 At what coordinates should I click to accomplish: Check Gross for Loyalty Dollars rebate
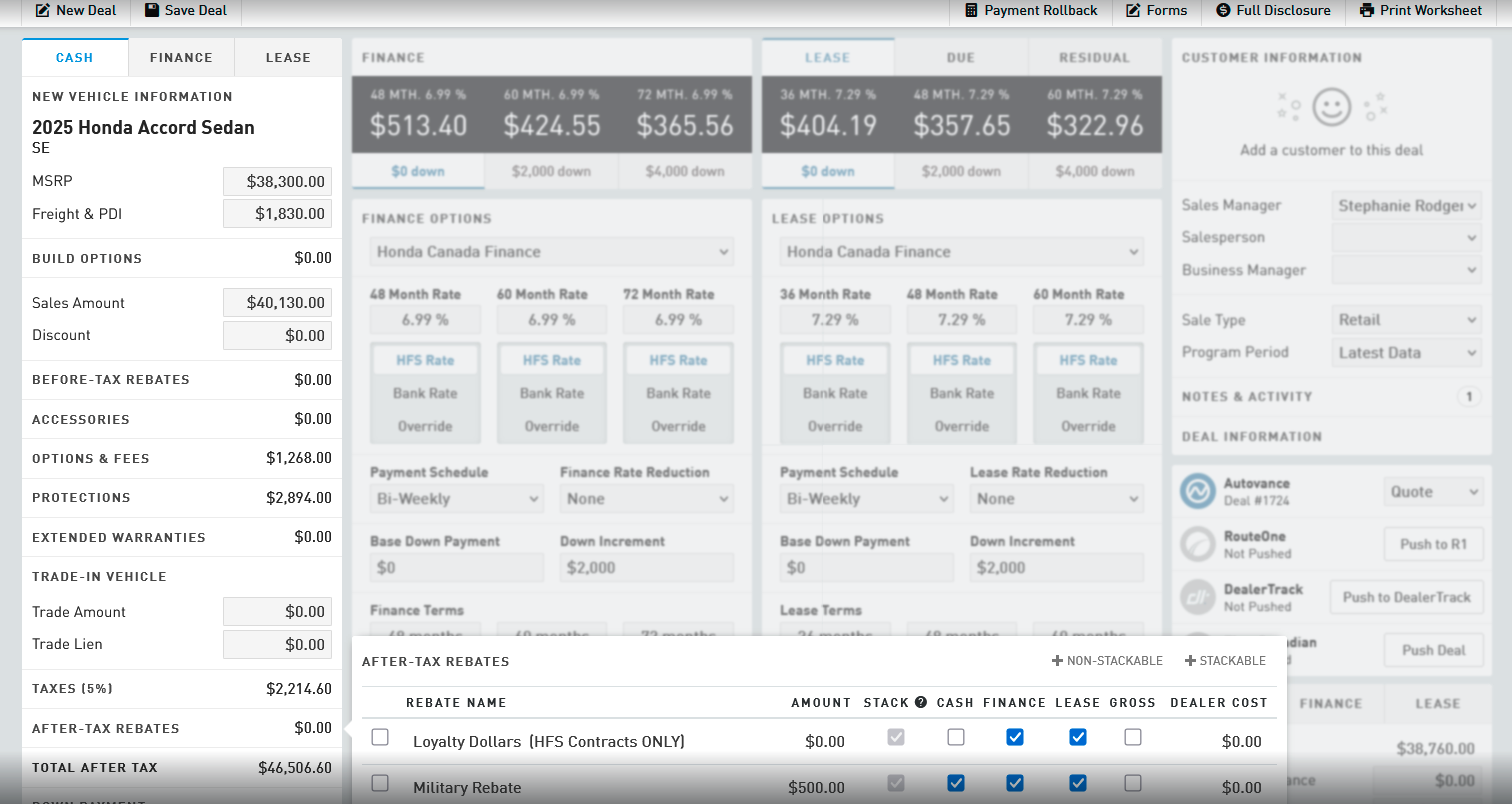tap(1133, 737)
